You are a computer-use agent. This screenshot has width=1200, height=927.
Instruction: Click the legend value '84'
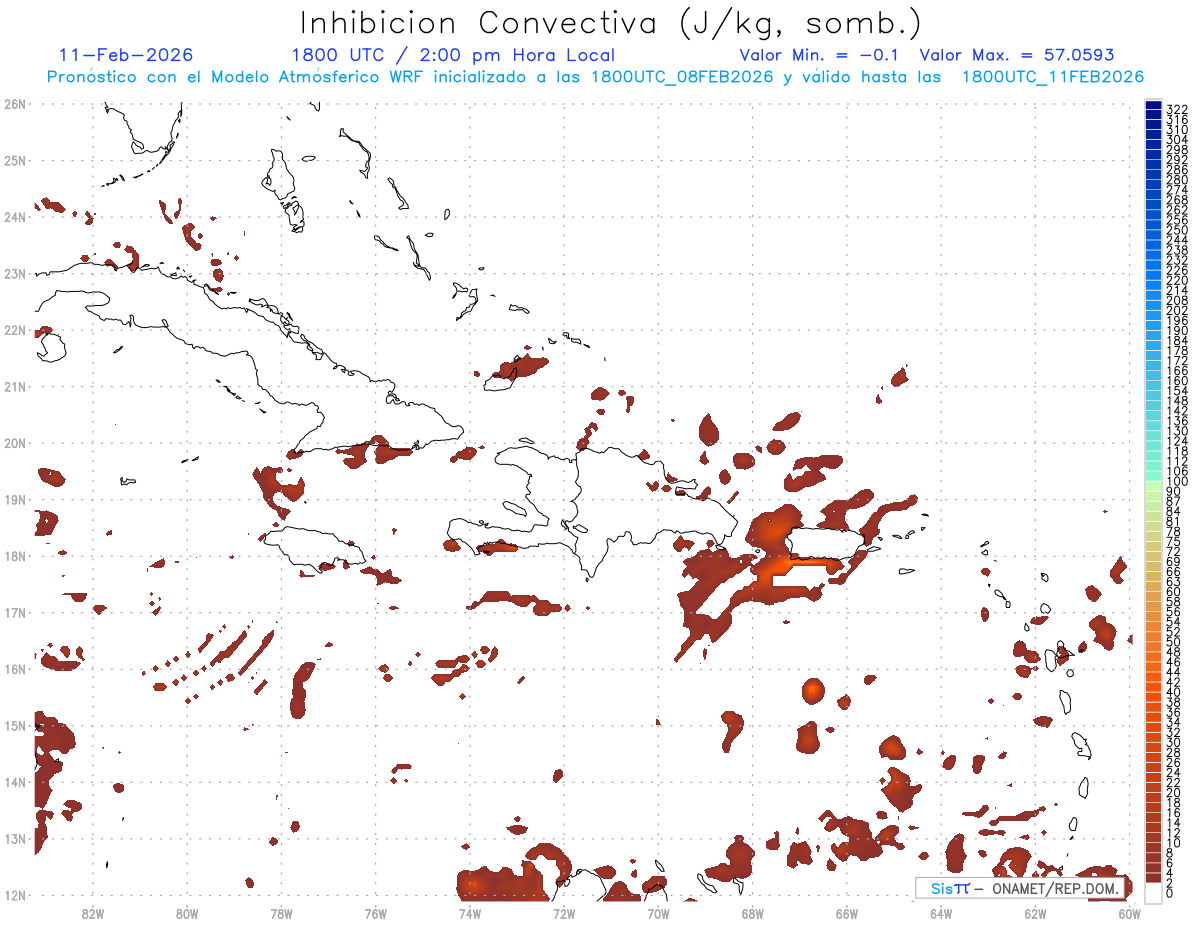(1174, 511)
